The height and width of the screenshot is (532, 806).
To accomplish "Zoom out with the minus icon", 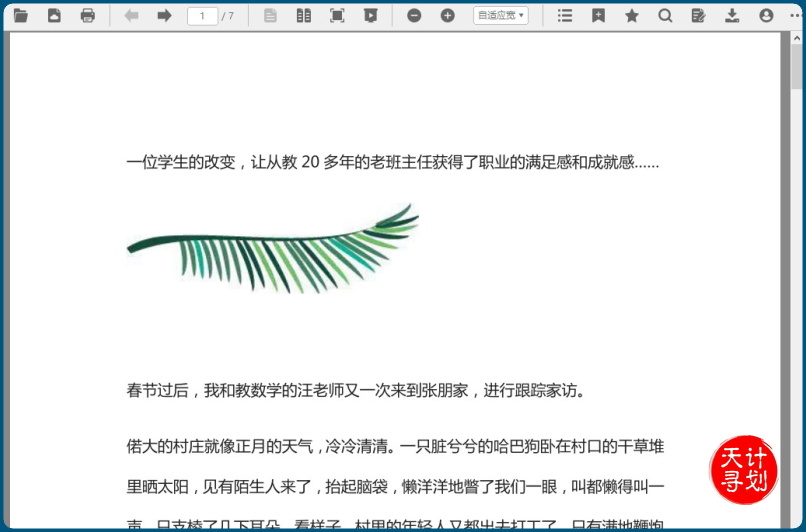I will click(414, 15).
